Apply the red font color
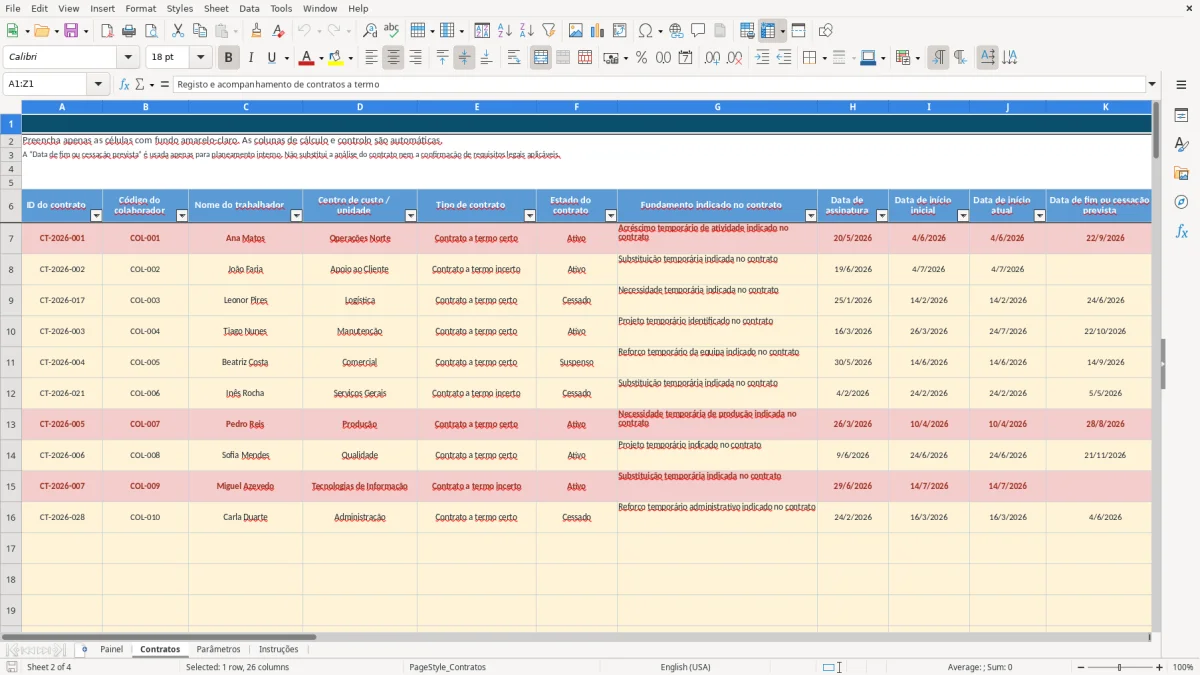This screenshot has height=675, width=1200. 306,58
